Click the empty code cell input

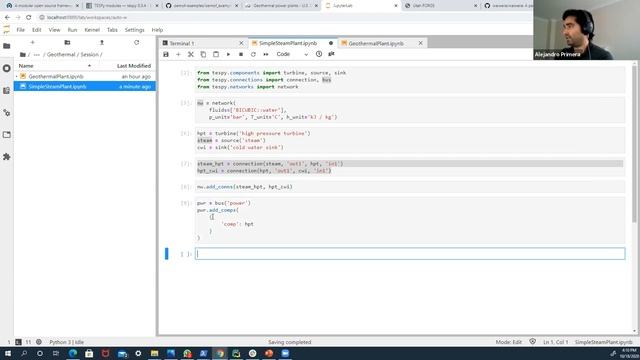(410, 254)
